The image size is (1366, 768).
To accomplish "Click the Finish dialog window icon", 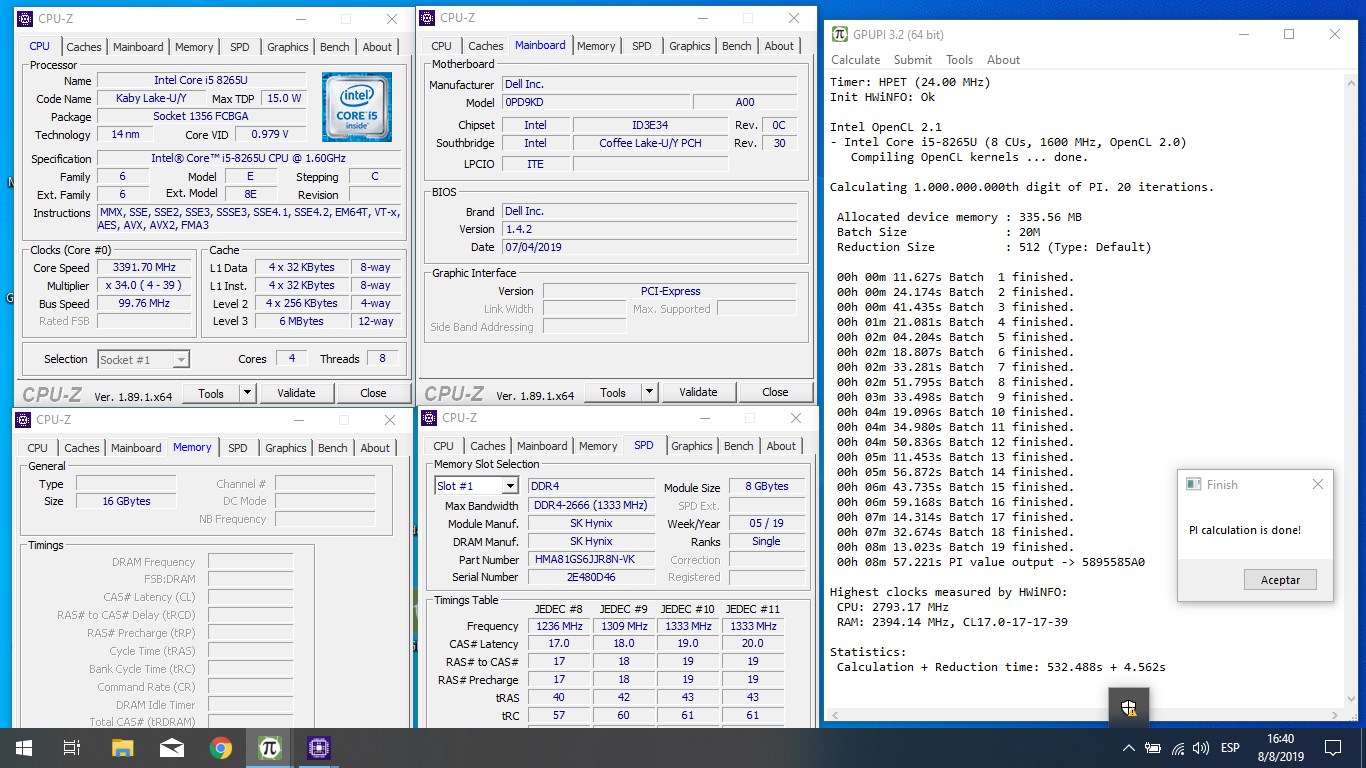I will pyautogui.click(x=1193, y=484).
